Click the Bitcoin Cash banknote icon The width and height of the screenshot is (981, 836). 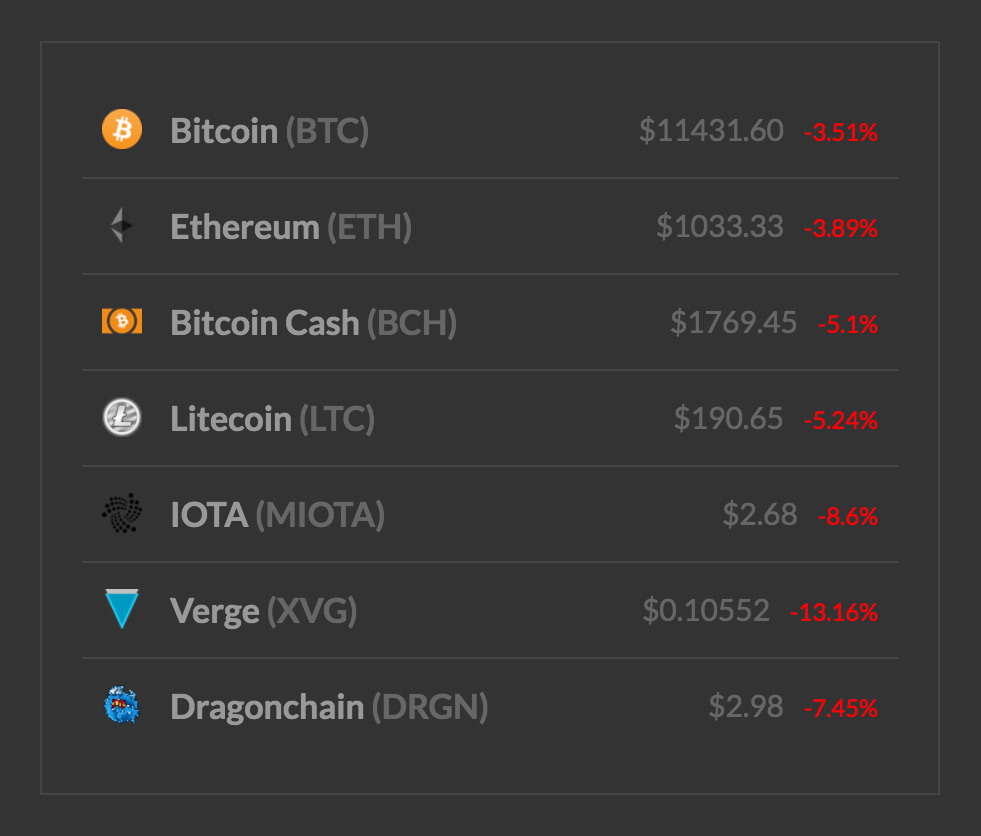pyautogui.click(x=122, y=321)
